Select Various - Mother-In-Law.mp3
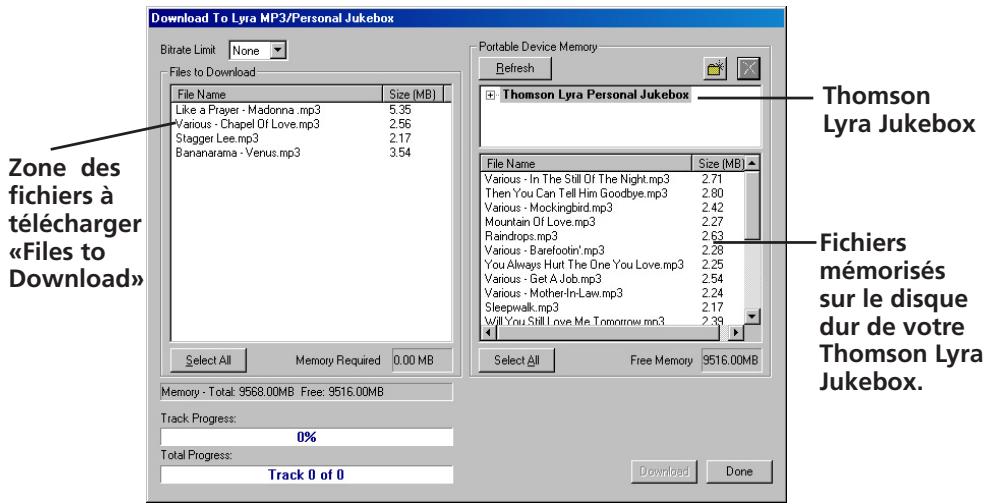The height and width of the screenshot is (504, 984). [554, 293]
